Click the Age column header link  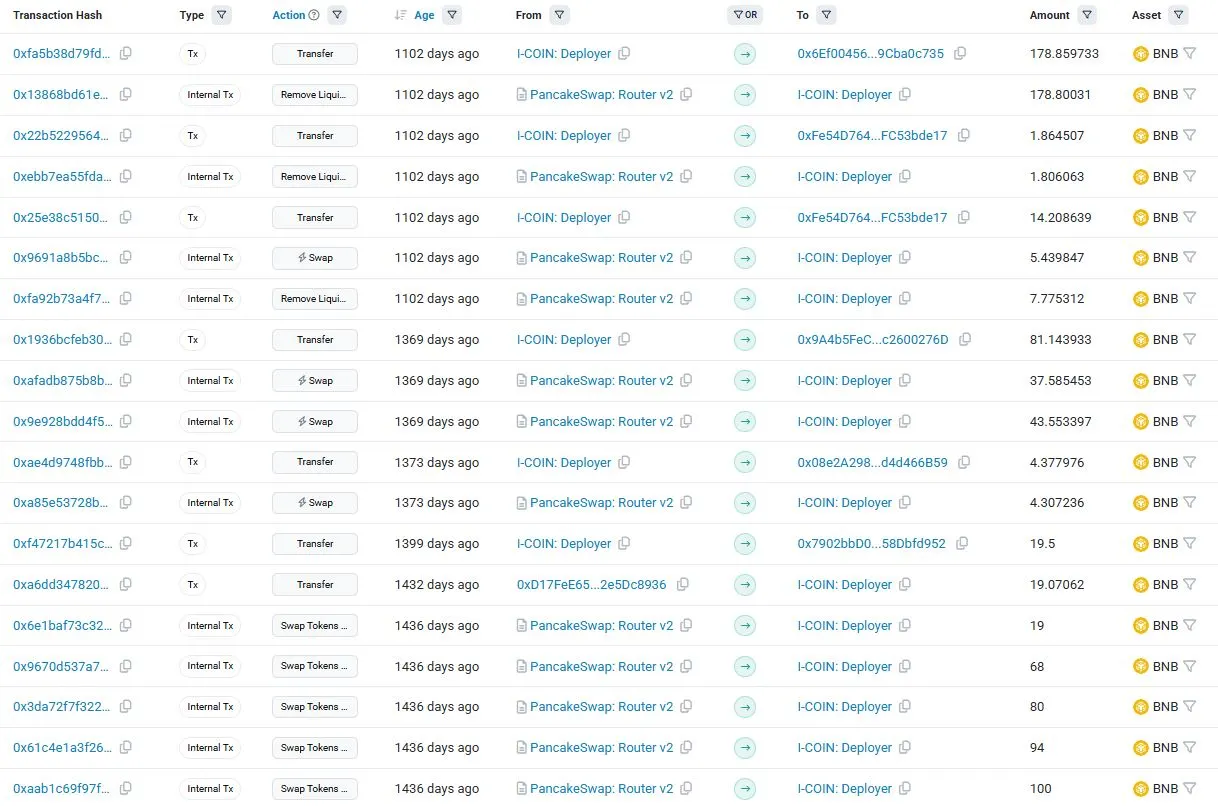tap(425, 16)
